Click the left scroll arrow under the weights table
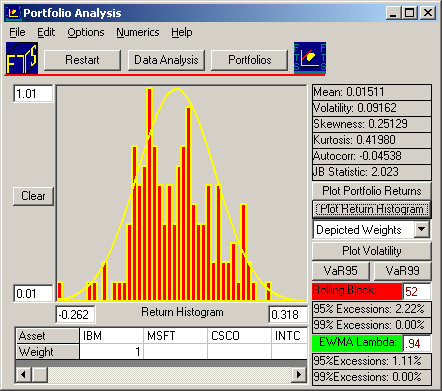Screen dimensions: 442x391 (23, 375)
